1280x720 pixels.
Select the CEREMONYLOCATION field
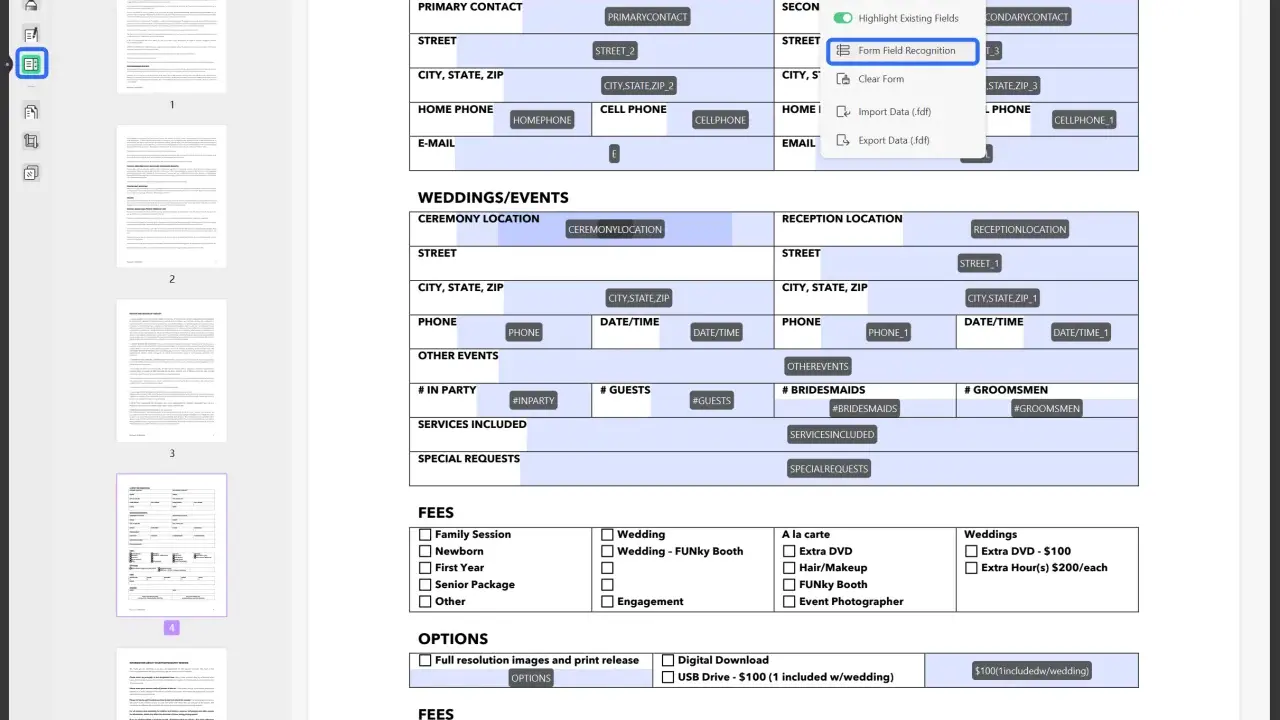615,229
